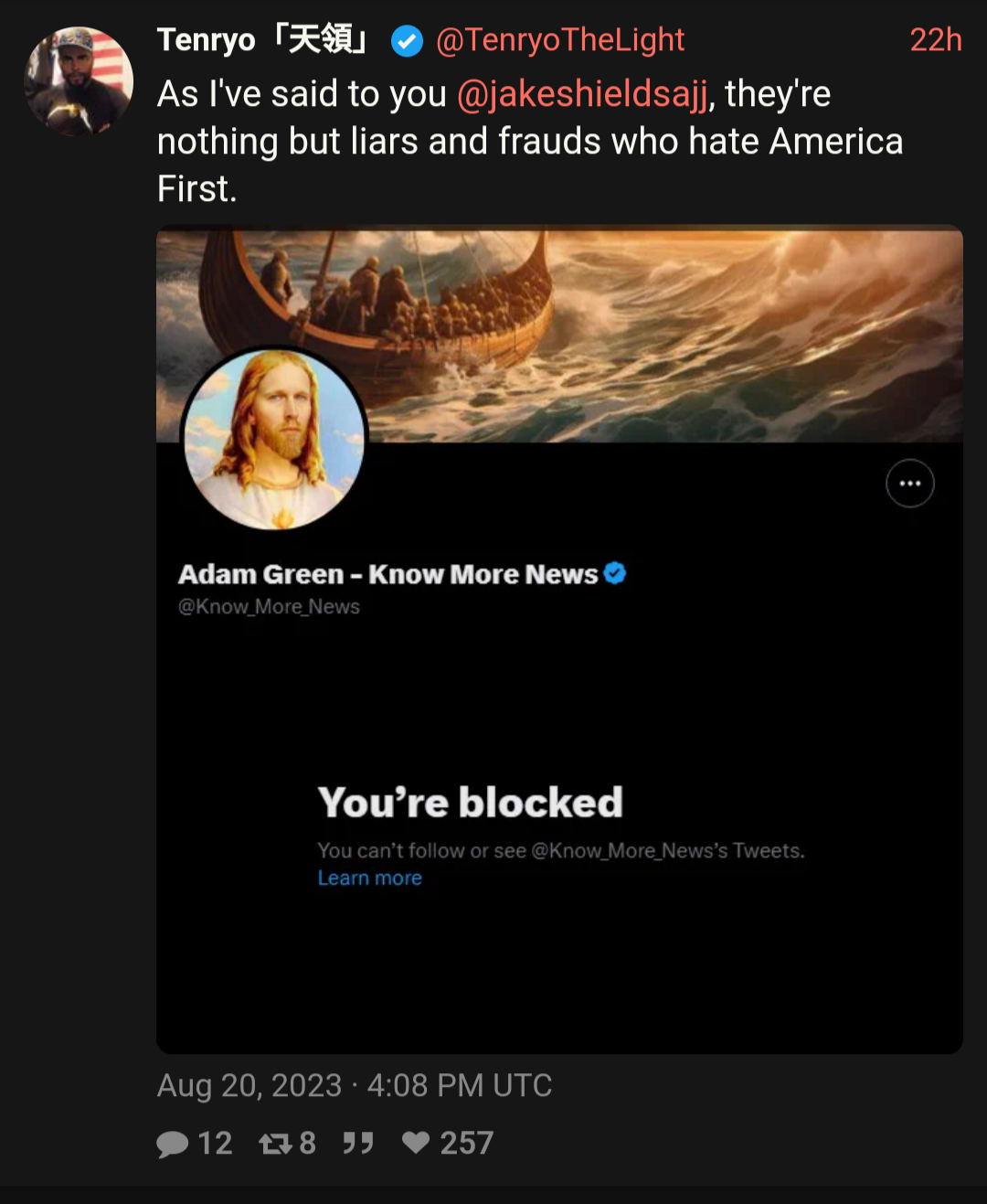Open the @TenryoTheLight handle link
Viewport: 987px width, 1204px height.
click(x=560, y=40)
